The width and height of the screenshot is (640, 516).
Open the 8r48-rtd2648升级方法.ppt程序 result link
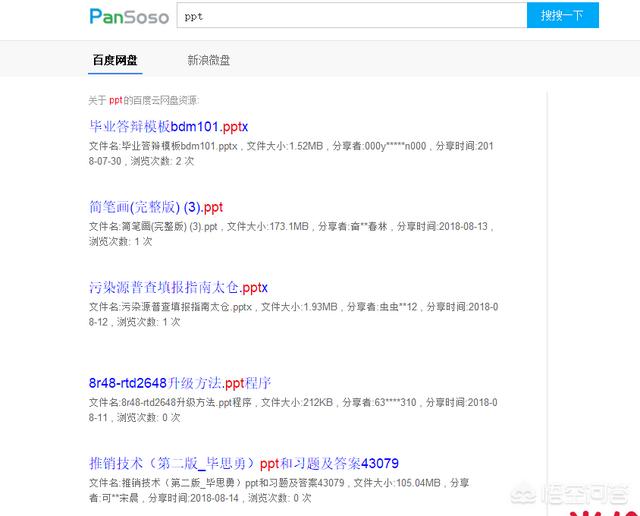point(180,383)
